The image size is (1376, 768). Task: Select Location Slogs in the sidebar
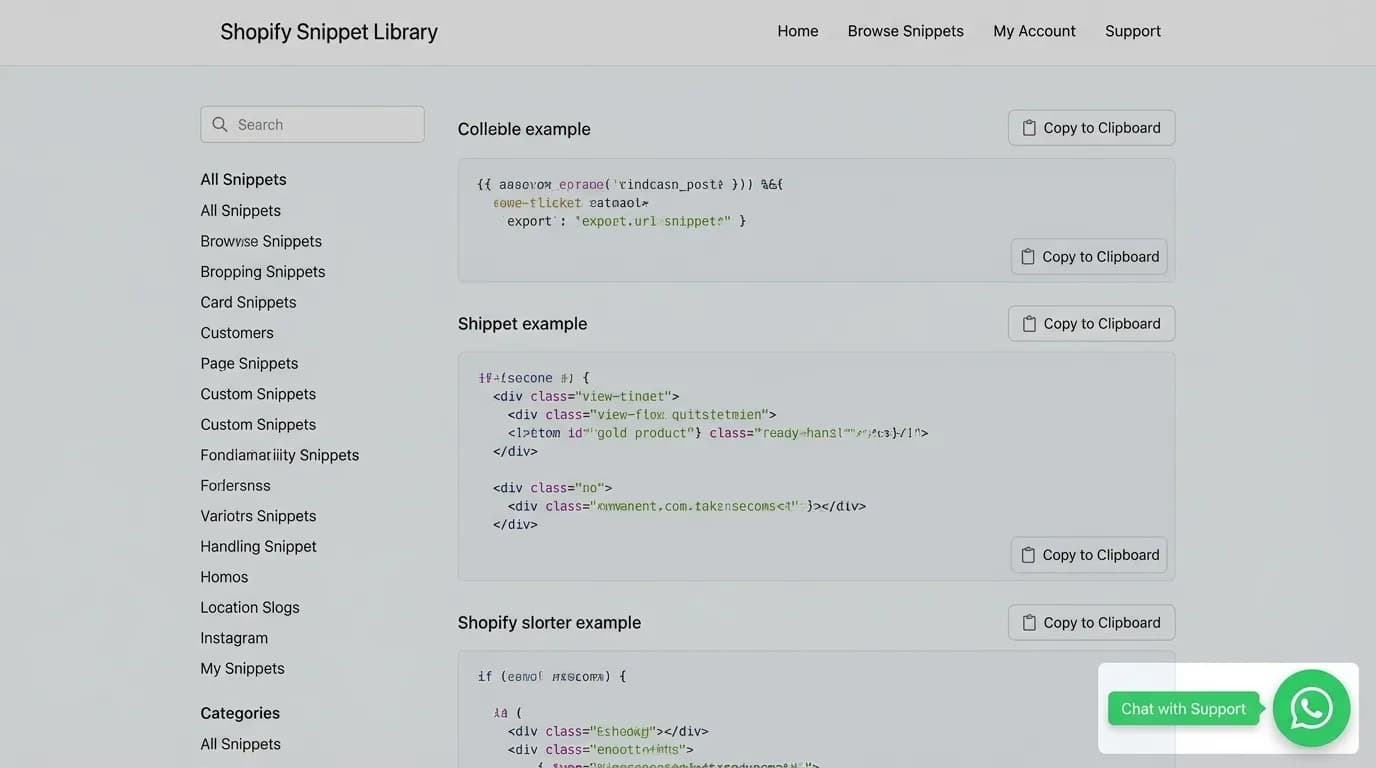(x=250, y=607)
